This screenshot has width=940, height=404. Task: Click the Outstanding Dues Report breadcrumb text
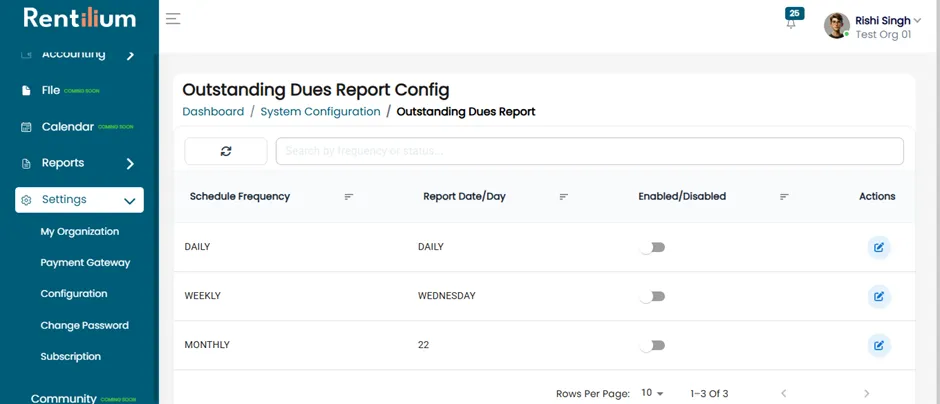tap(466, 111)
